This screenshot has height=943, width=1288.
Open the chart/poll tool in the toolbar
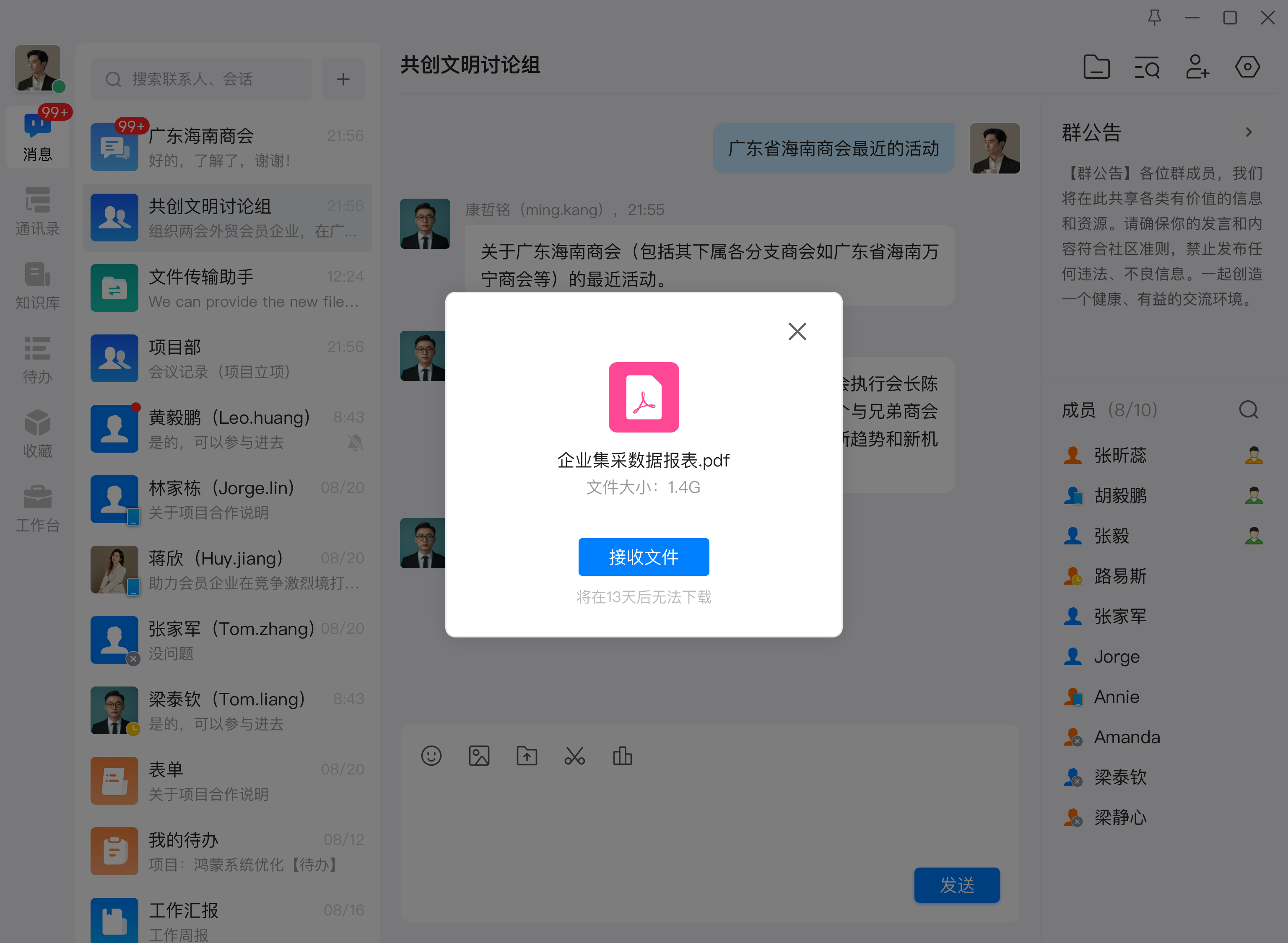[622, 756]
